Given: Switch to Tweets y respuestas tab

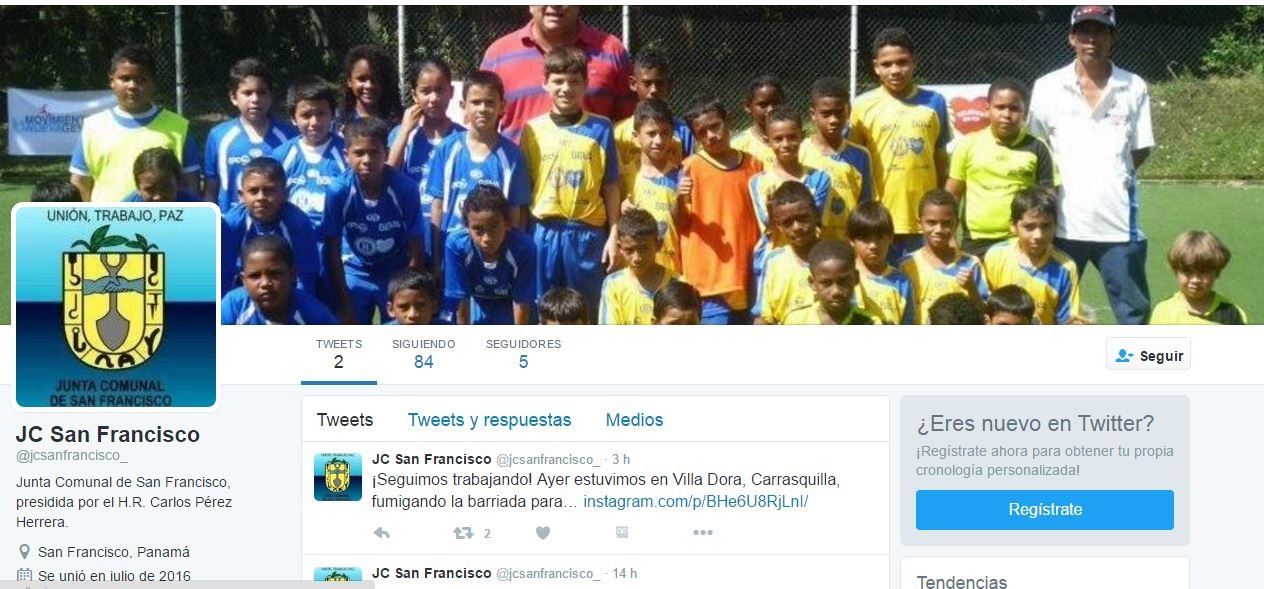Looking at the screenshot, I should coord(489,420).
